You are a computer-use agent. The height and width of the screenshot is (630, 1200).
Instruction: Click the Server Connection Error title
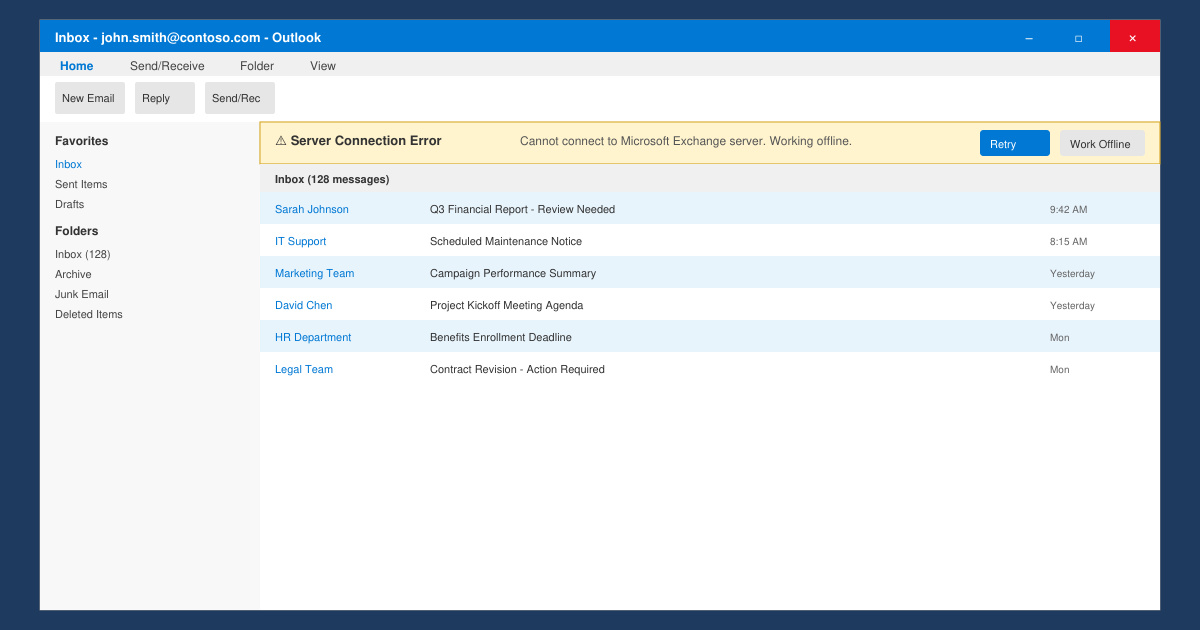(x=366, y=141)
